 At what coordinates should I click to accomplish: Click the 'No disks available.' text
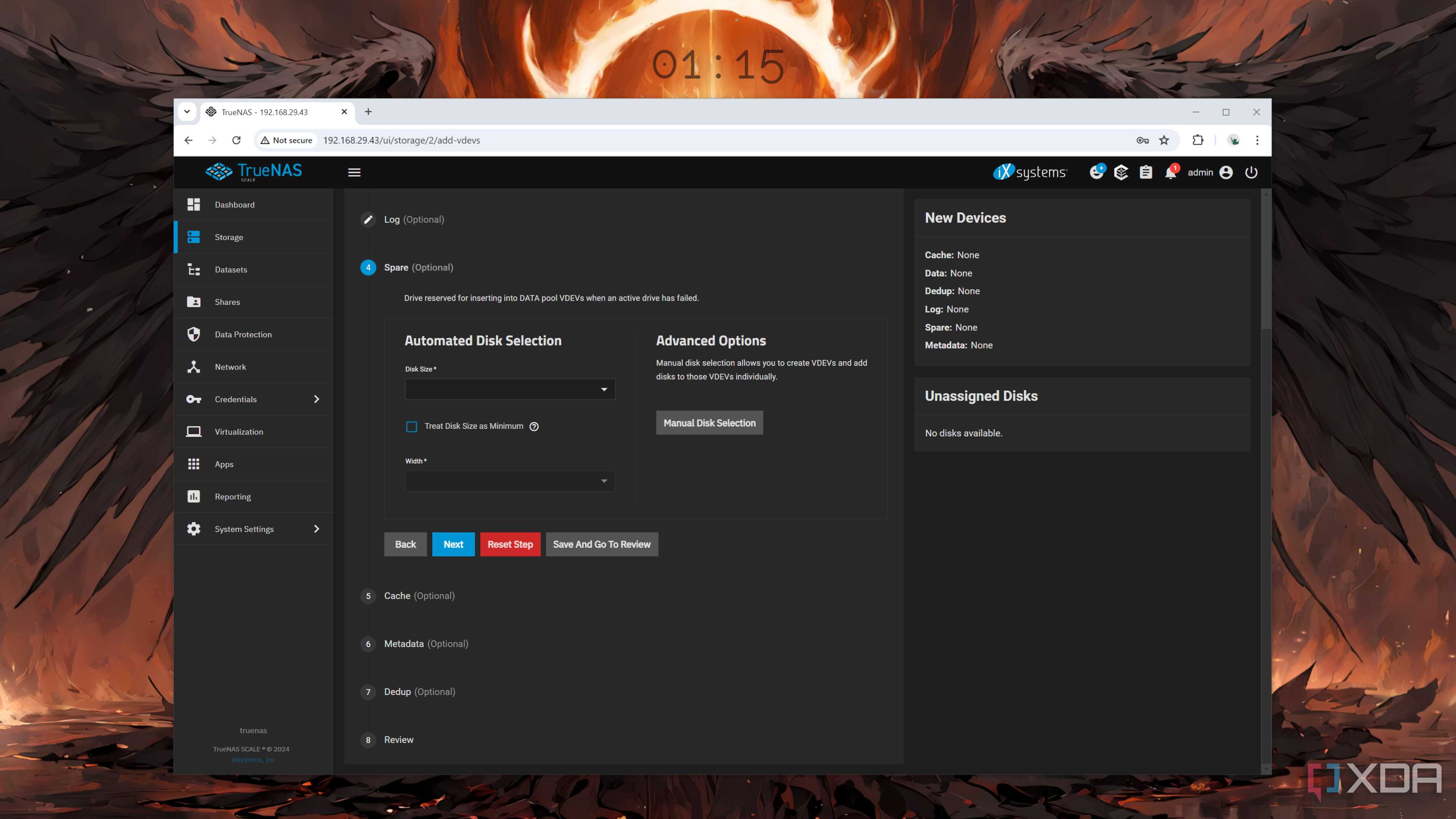pyautogui.click(x=963, y=433)
